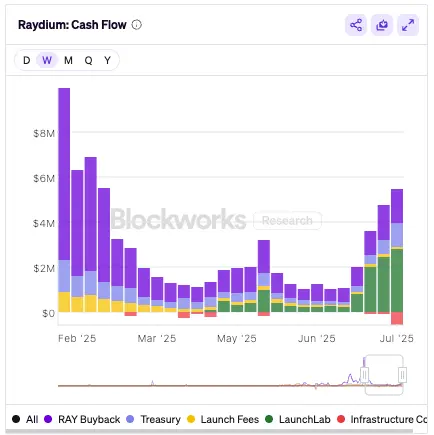Click the left range selector handle
Viewport: 434px width, 435px height.
[x=365, y=375]
